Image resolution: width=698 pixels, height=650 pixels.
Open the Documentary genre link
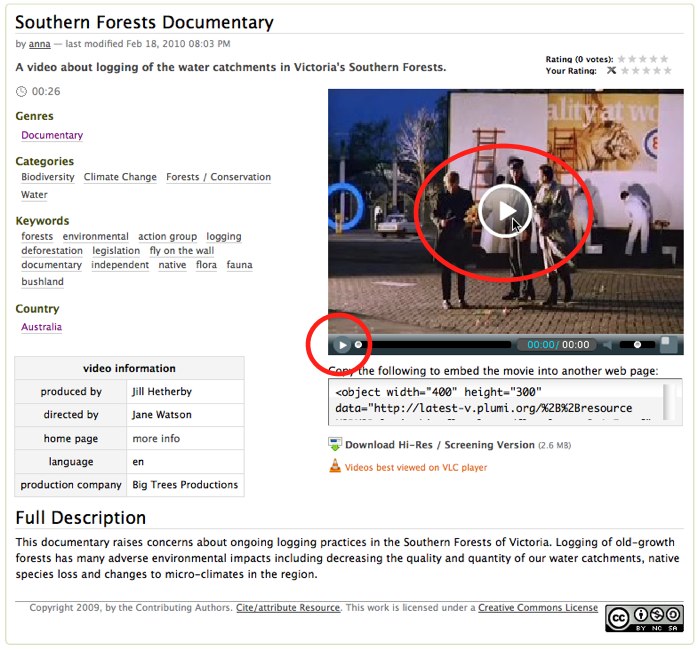(x=52, y=135)
